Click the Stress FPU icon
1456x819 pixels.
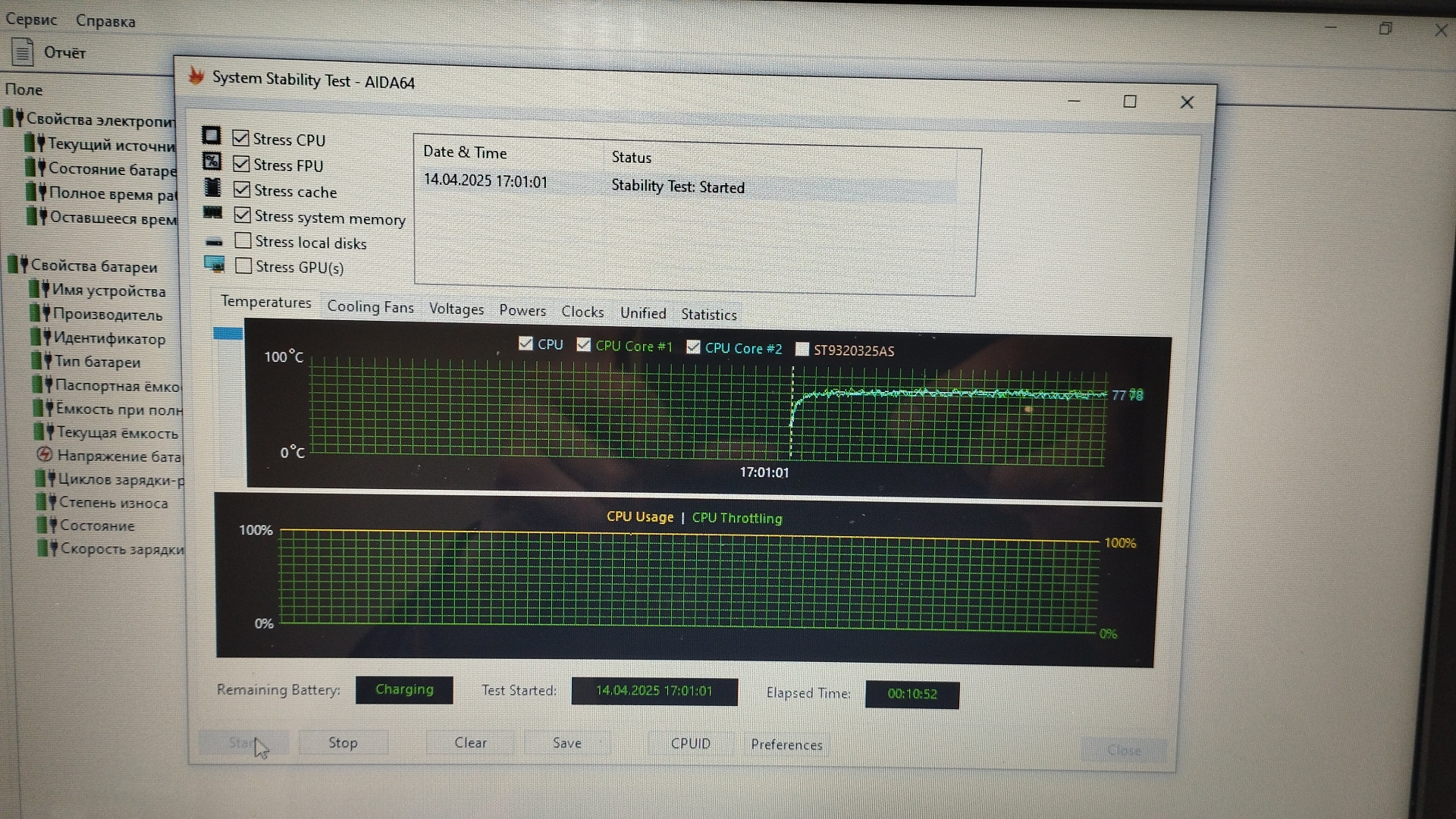click(212, 162)
